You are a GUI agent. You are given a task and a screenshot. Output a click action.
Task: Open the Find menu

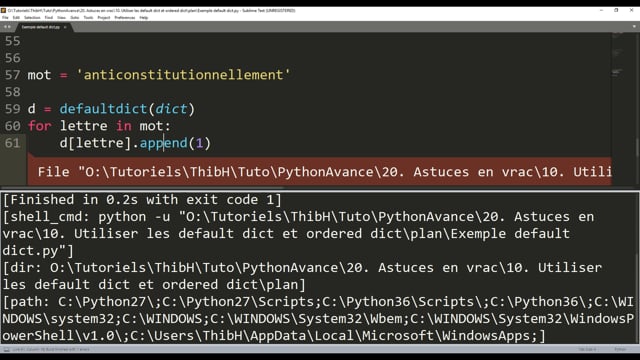(x=49, y=18)
